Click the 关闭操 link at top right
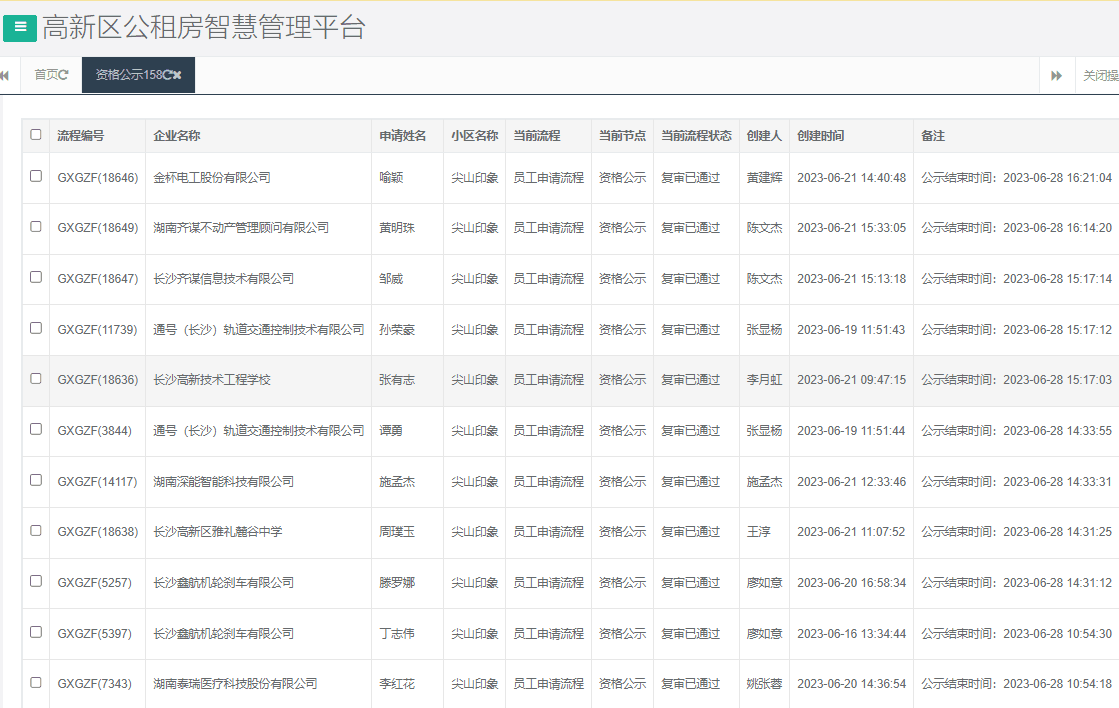Screen dimensions: 1119x708 tap(1098, 74)
